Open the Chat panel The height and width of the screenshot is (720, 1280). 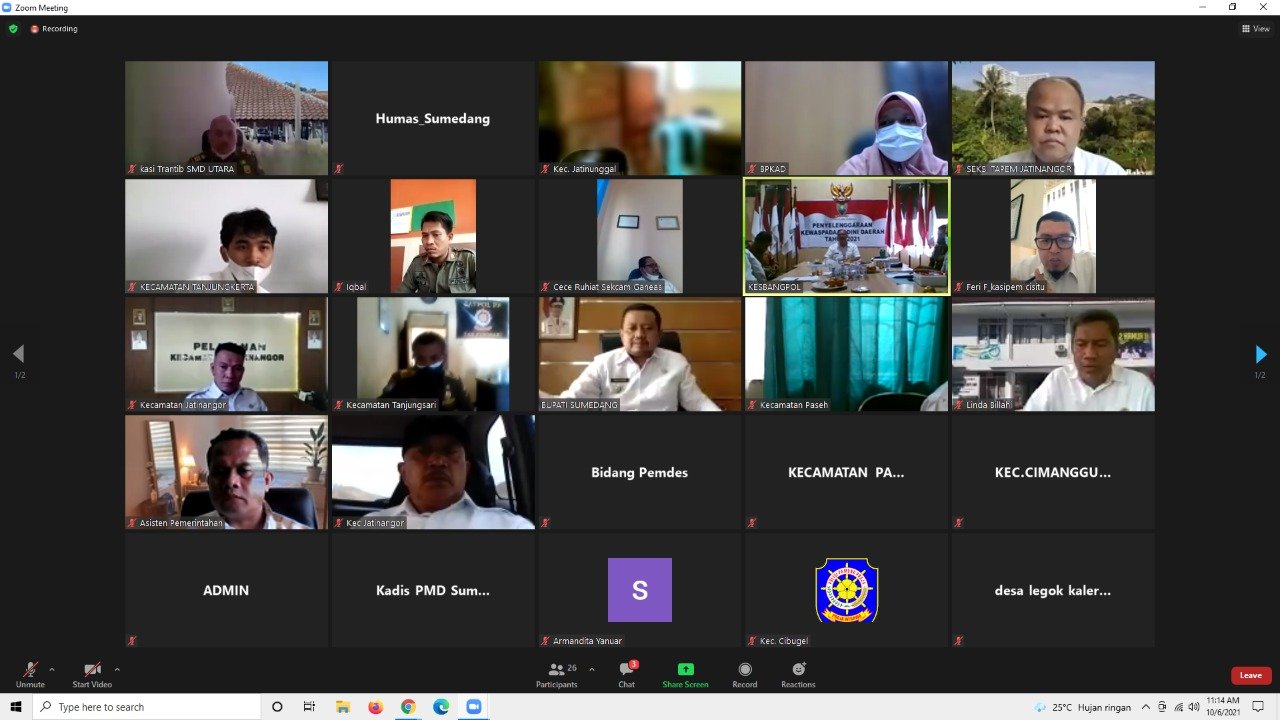coord(626,671)
